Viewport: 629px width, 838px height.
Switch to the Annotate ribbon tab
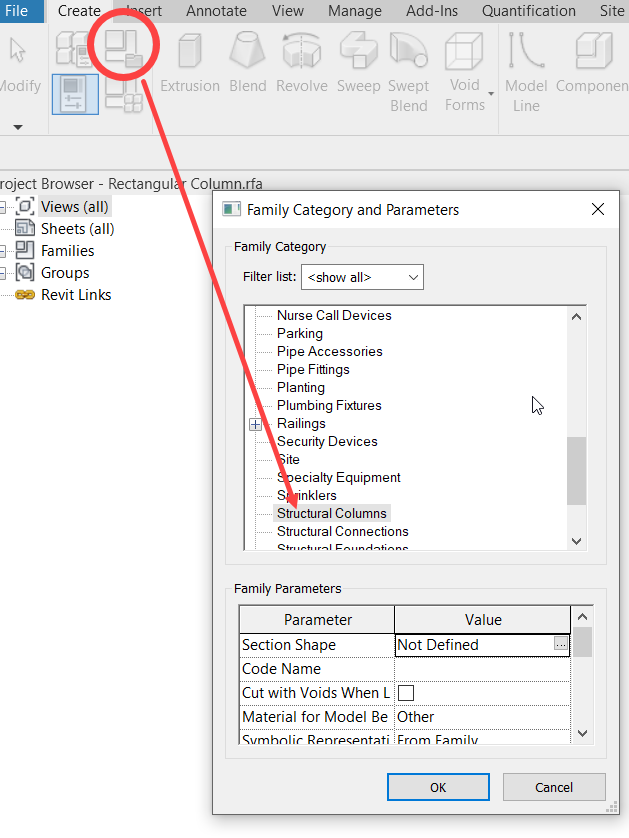point(216,11)
